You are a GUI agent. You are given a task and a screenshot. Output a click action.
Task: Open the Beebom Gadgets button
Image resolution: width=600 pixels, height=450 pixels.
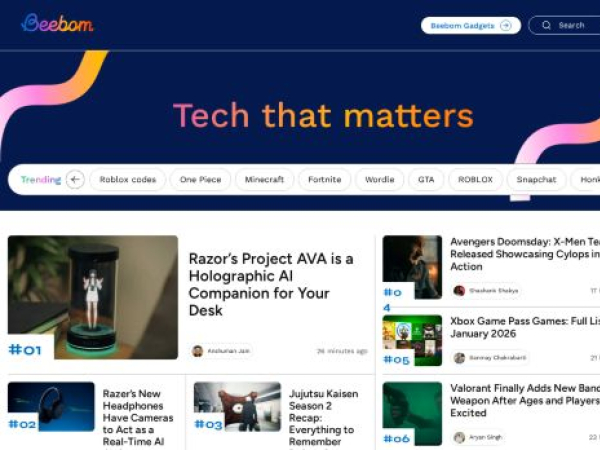471,26
